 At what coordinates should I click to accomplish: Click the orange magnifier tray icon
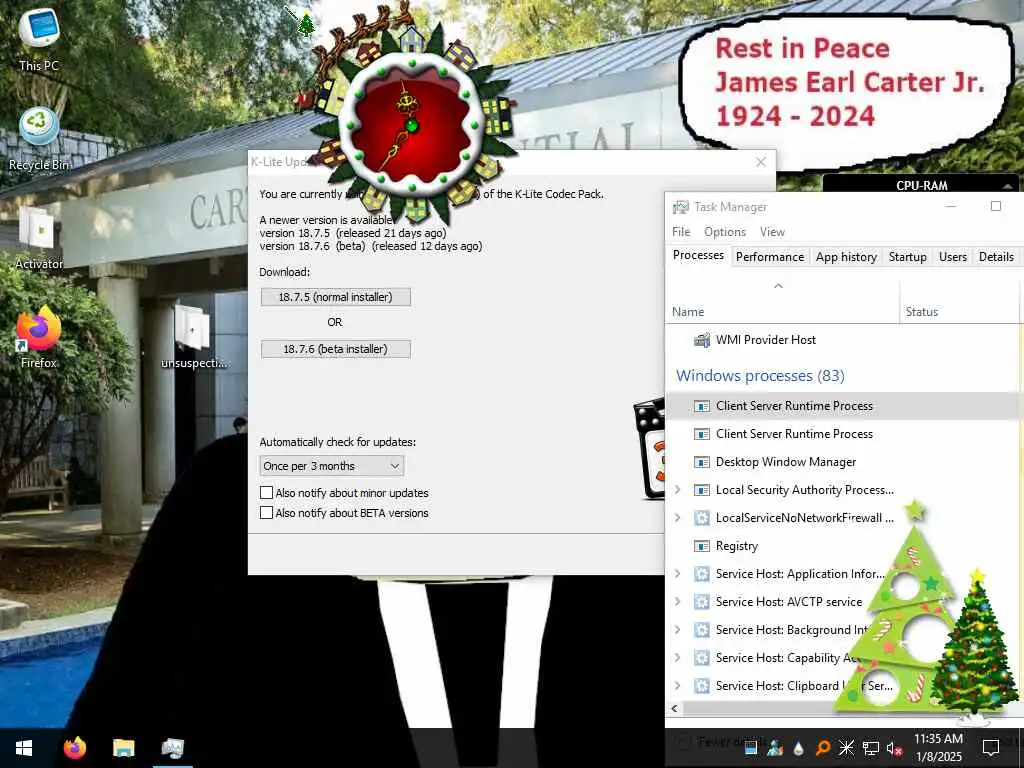(x=822, y=748)
